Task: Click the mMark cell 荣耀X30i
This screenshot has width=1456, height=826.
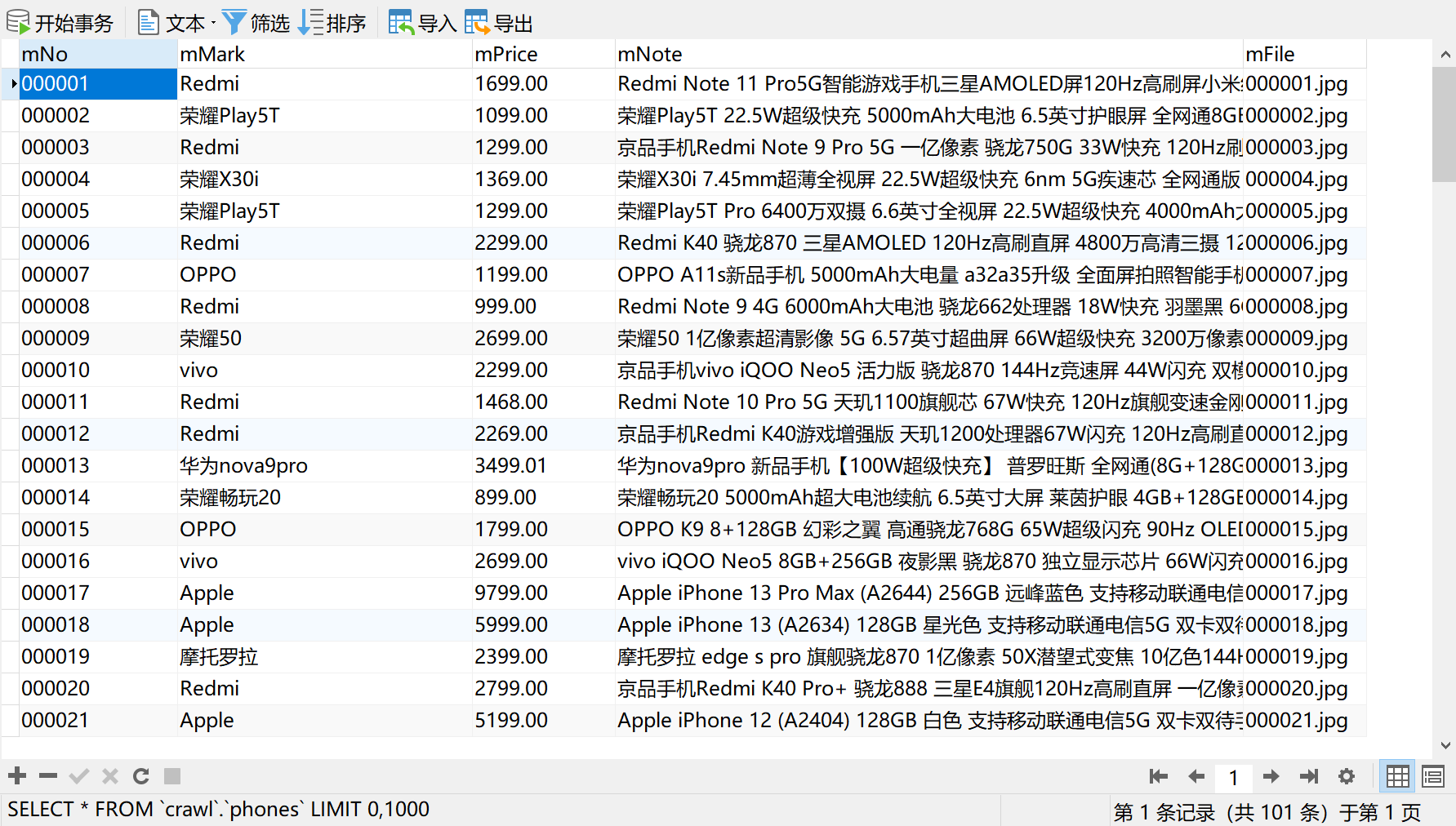Action: point(324,180)
